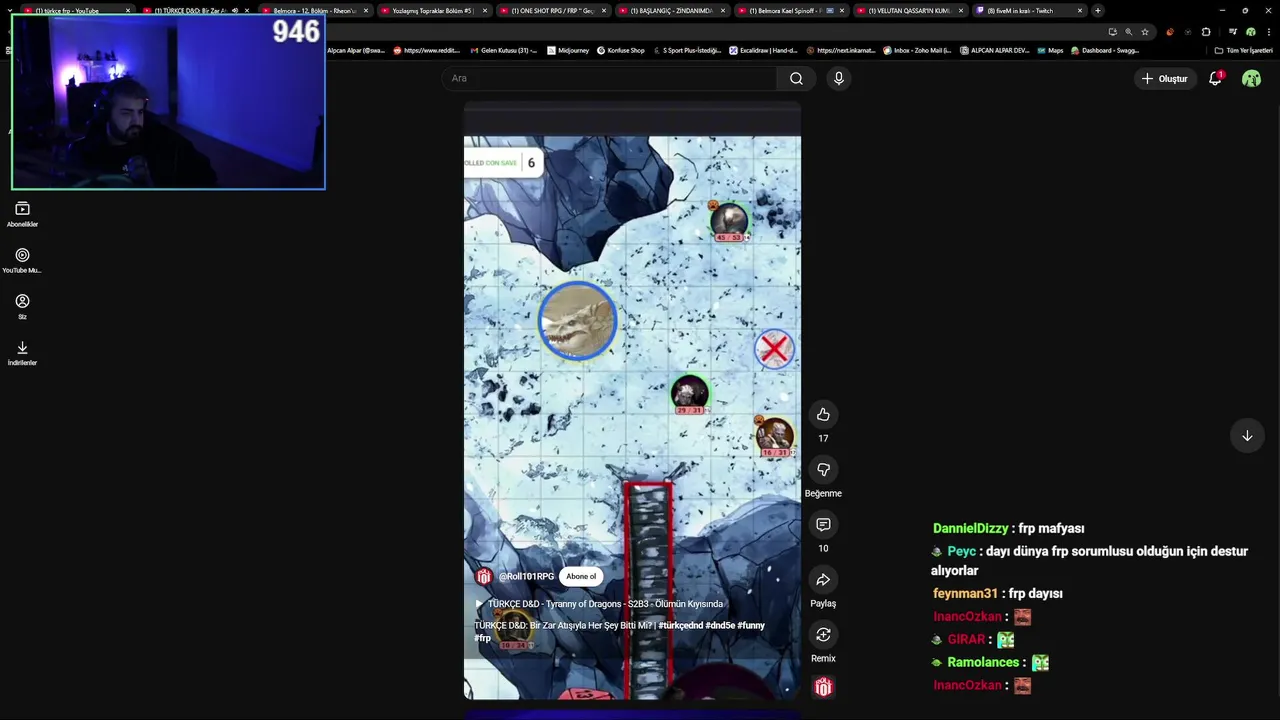
Task: Click the Ramolances chat username
Action: 982,662
